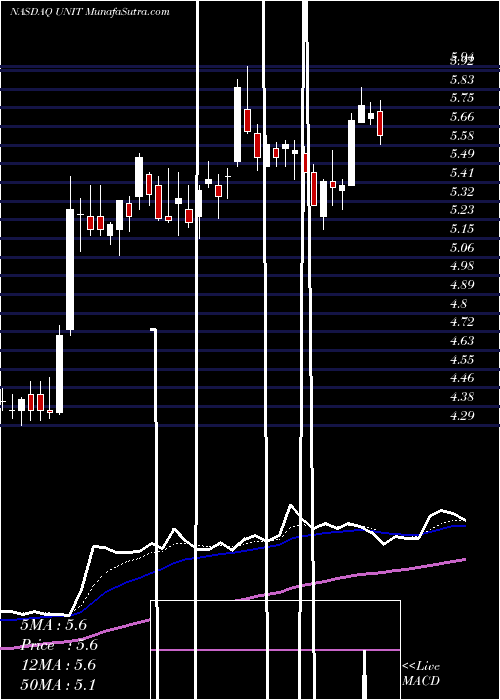Click the 5MA : 5.6 legend entry
This screenshot has width=500, height=700.
tap(53, 625)
